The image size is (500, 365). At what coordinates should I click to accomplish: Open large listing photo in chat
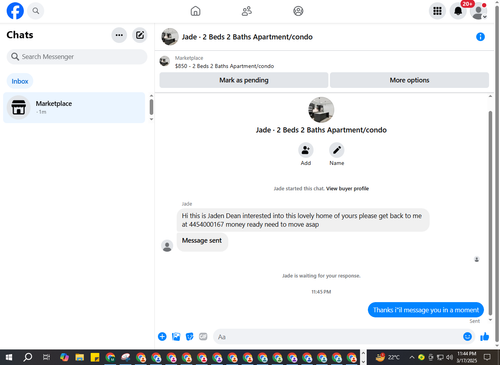pos(321,110)
